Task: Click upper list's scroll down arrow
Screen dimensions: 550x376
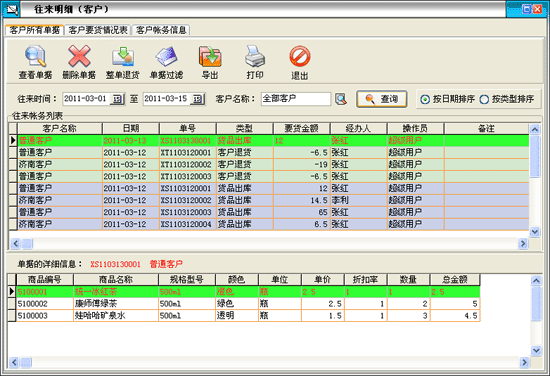Action: [535, 231]
